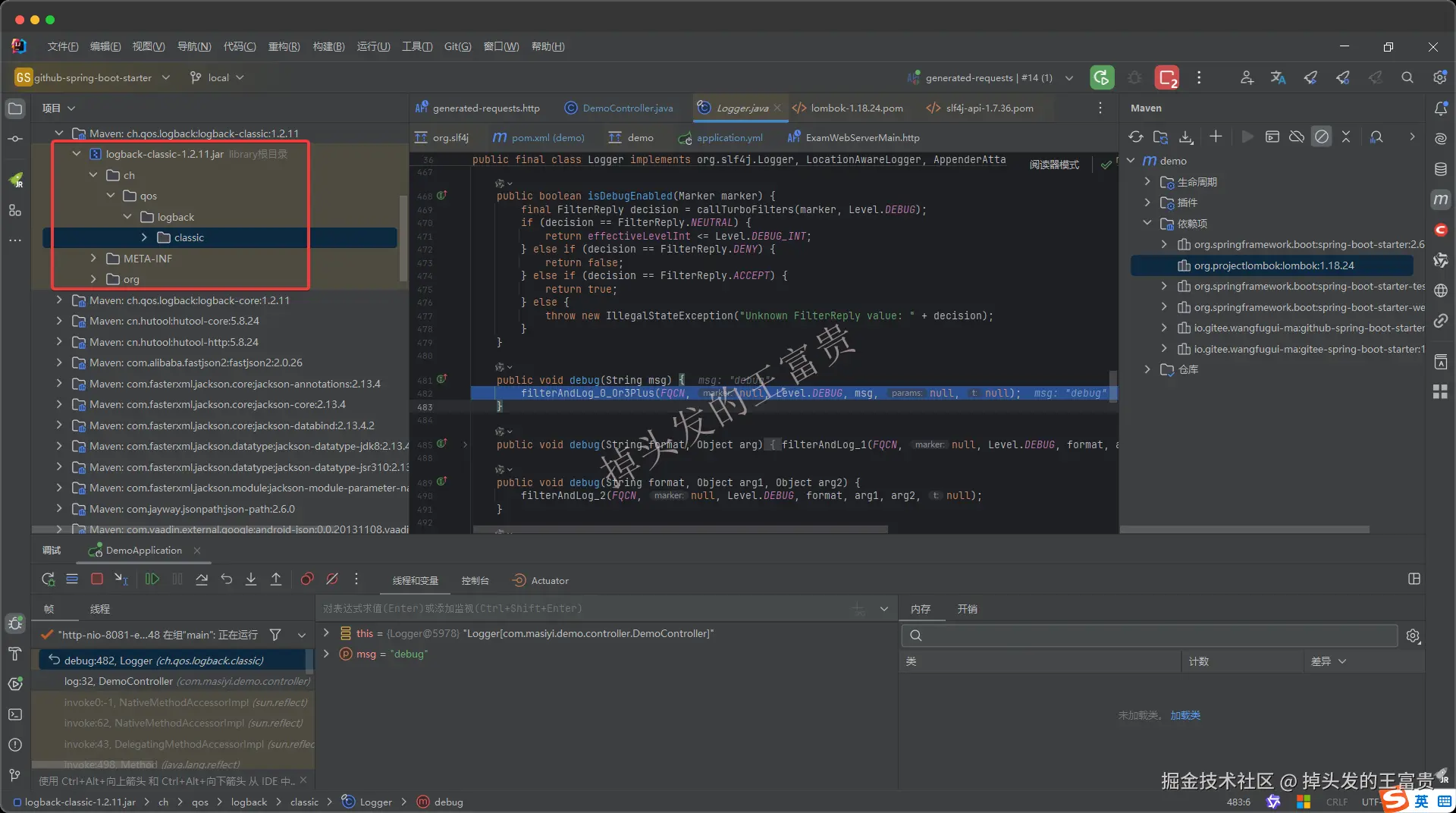Viewport: 1456px width, 813px height.
Task: Stop the debug session with red square
Action: pyautogui.click(x=97, y=579)
